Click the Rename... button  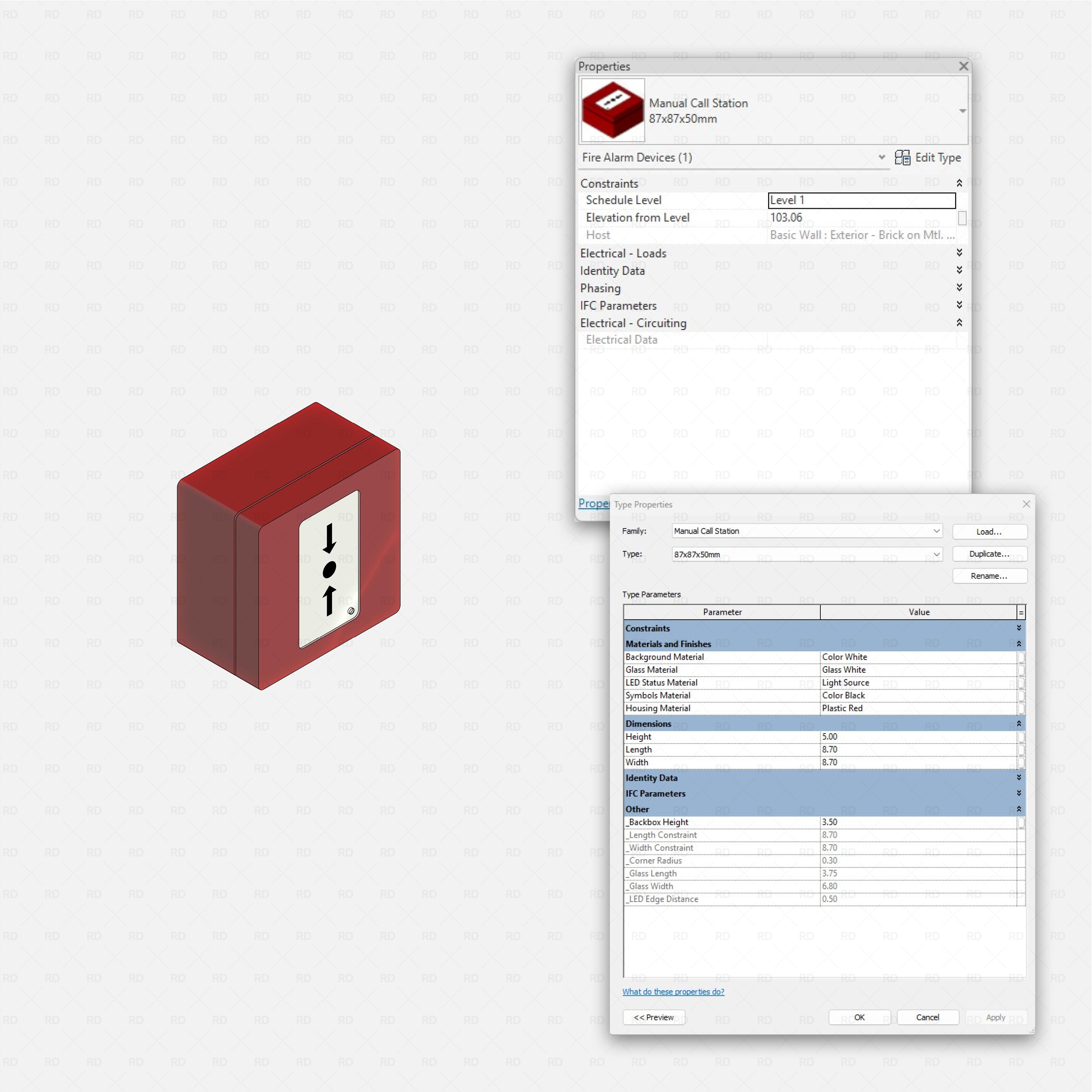point(989,576)
